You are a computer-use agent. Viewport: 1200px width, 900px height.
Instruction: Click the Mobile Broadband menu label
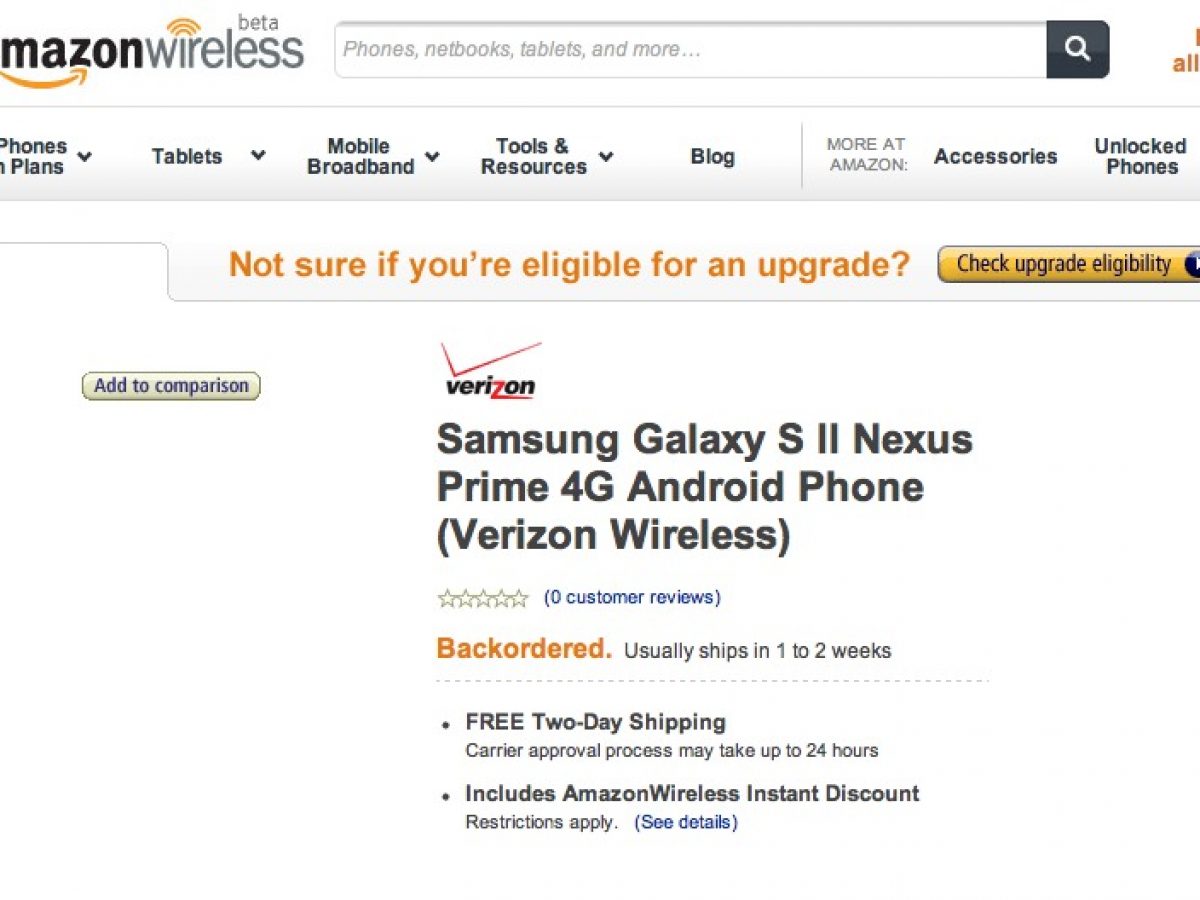360,157
